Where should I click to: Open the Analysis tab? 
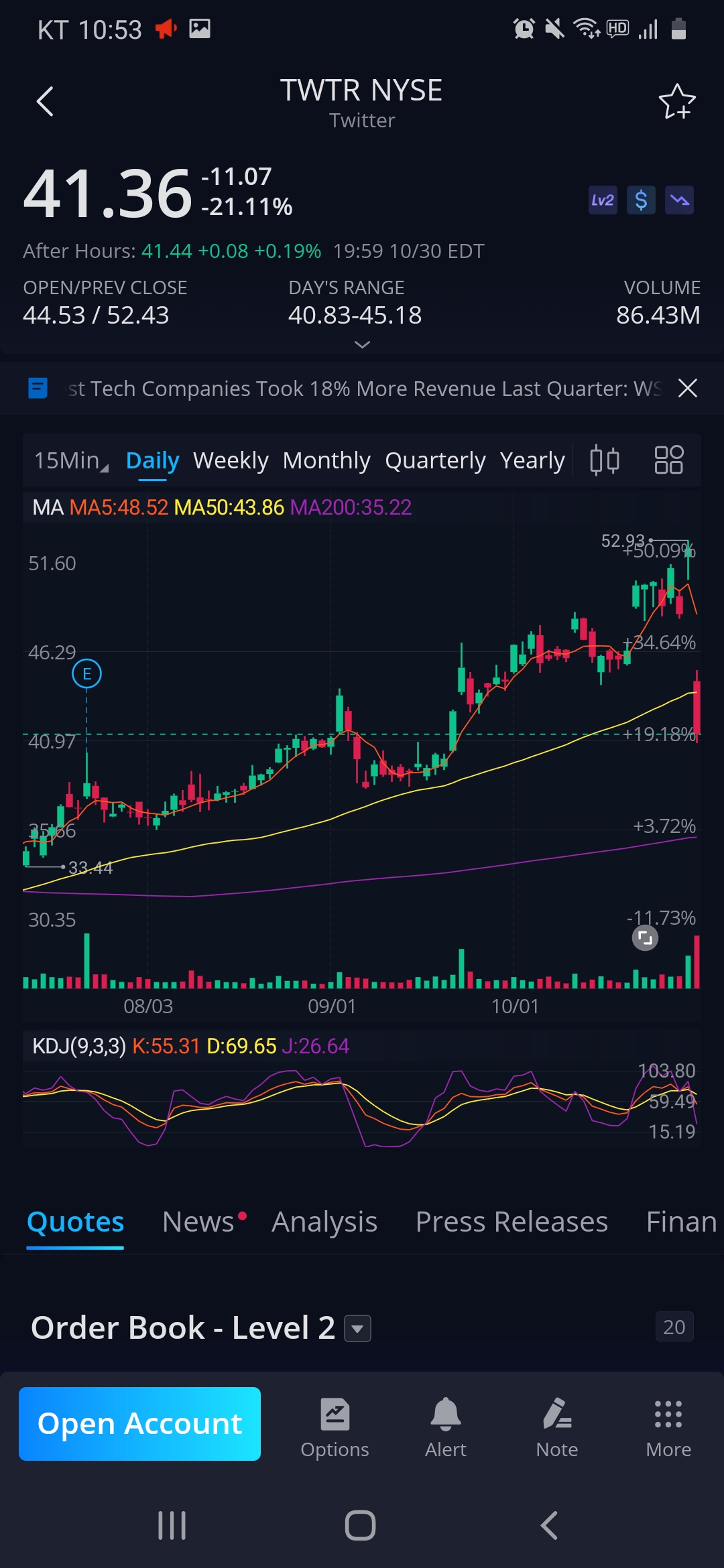tap(324, 1222)
